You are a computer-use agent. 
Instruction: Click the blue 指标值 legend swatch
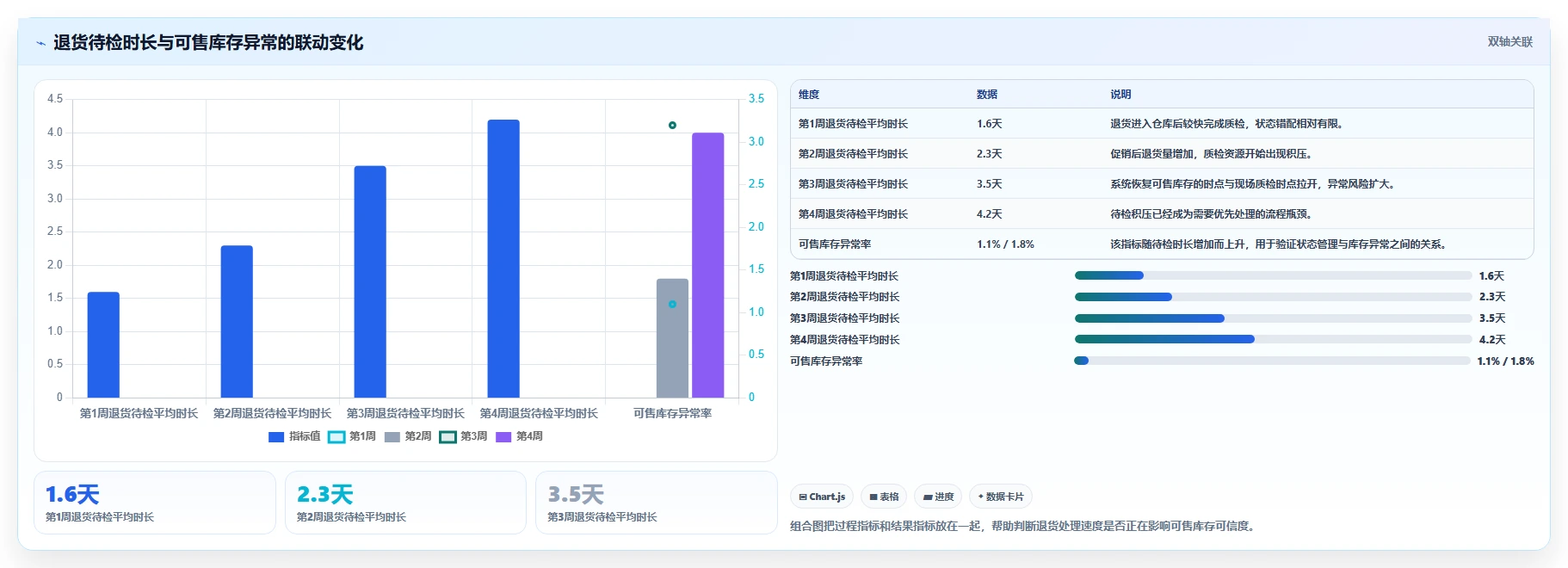pos(276,437)
